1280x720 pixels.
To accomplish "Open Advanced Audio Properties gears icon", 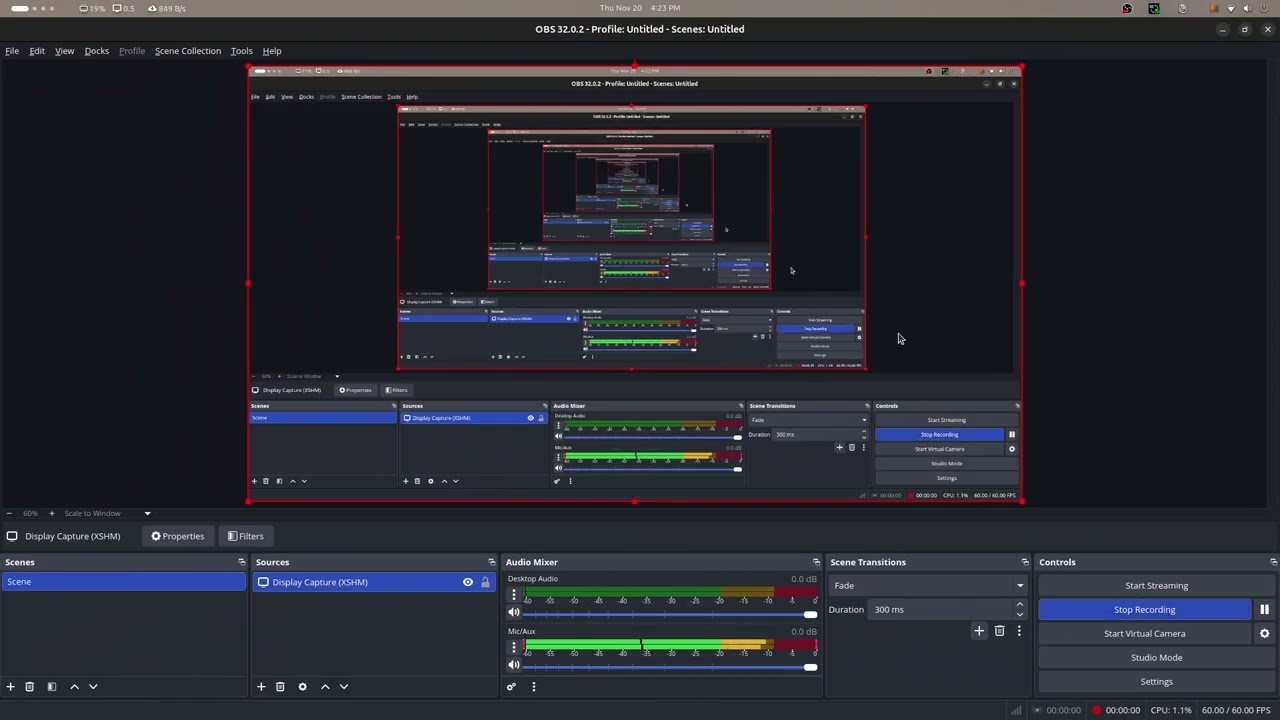I will [x=511, y=687].
